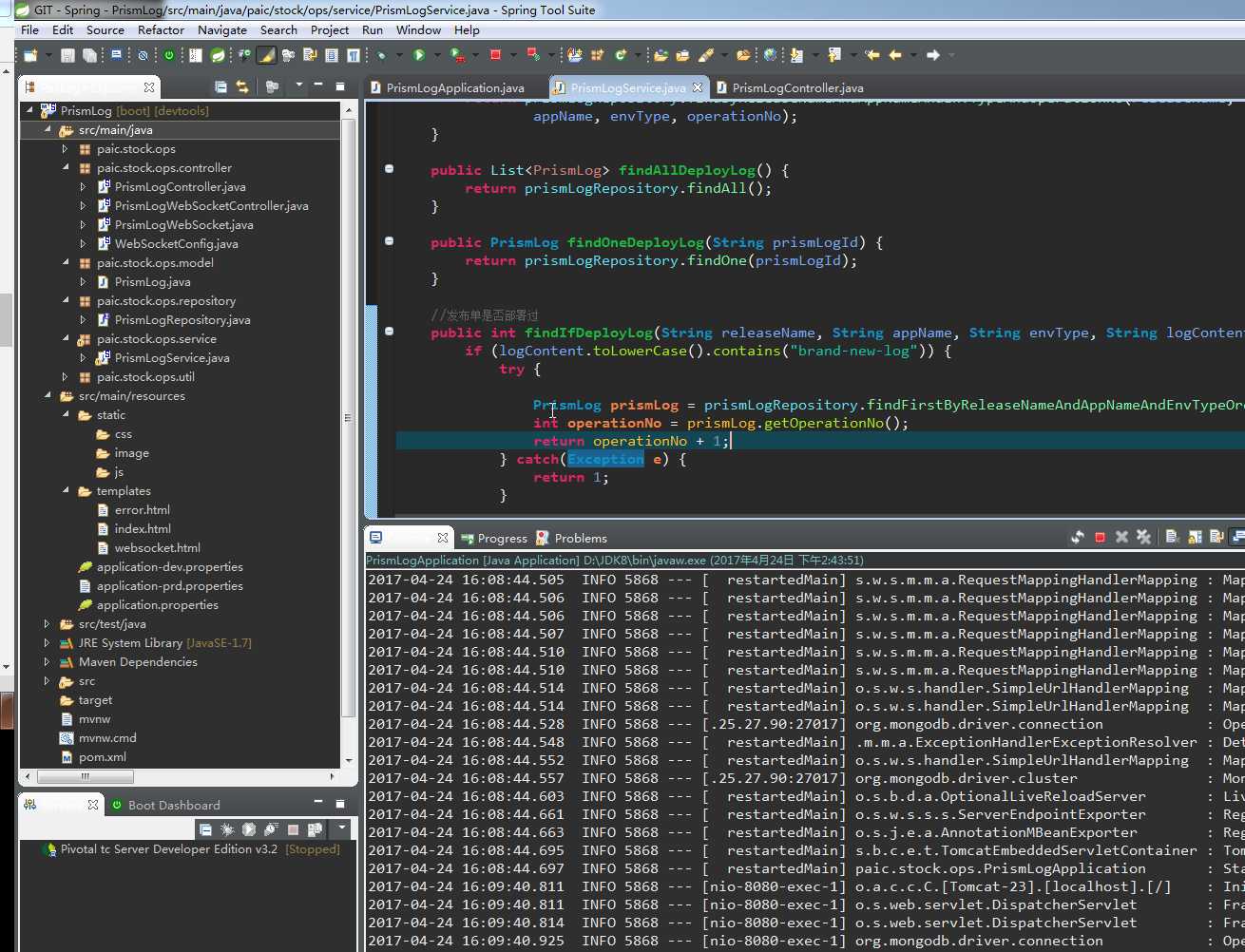Click Collapse All in Package Explorer
This screenshot has width=1245, height=952.
(220, 86)
